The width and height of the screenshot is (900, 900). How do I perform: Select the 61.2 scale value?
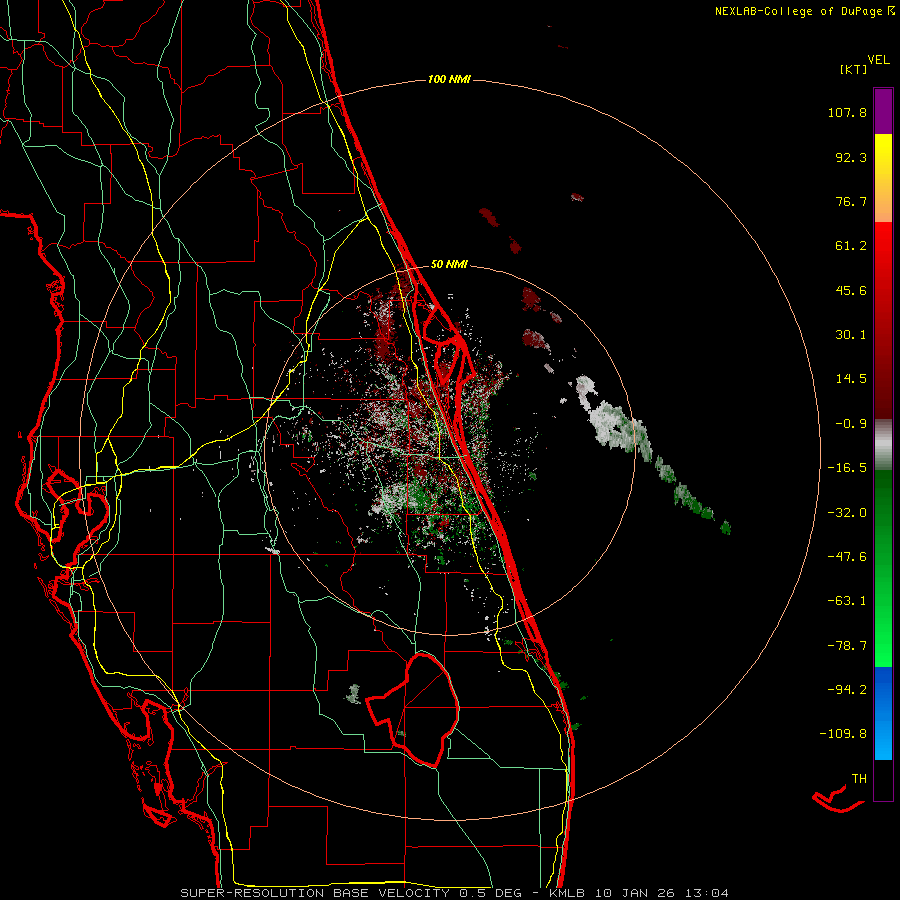[x=851, y=246]
